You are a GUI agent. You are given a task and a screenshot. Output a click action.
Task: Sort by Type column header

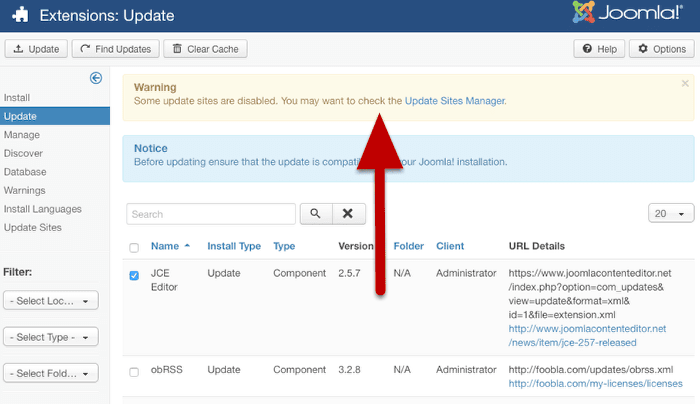[x=284, y=246]
